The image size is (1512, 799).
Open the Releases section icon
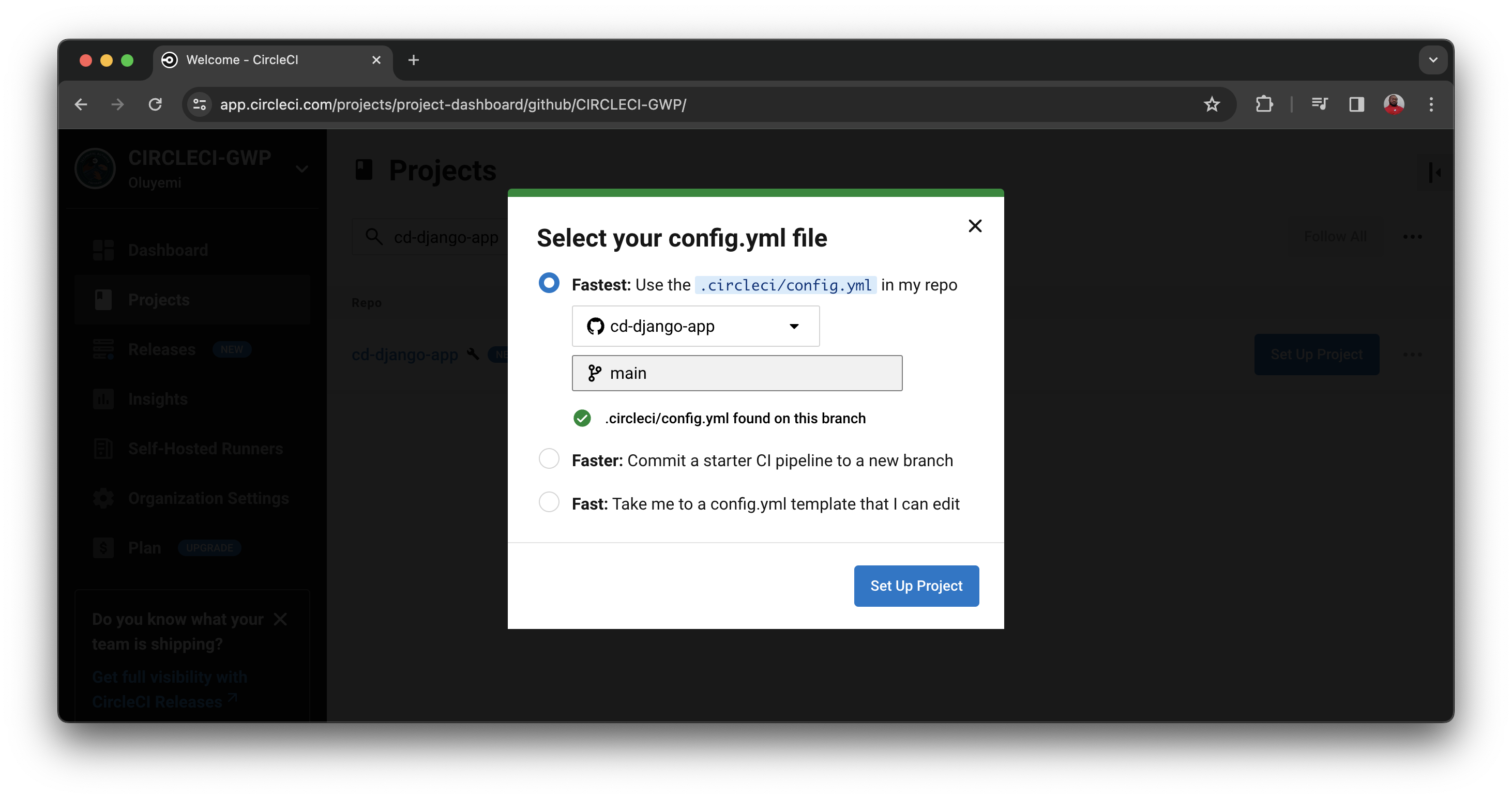(x=103, y=349)
